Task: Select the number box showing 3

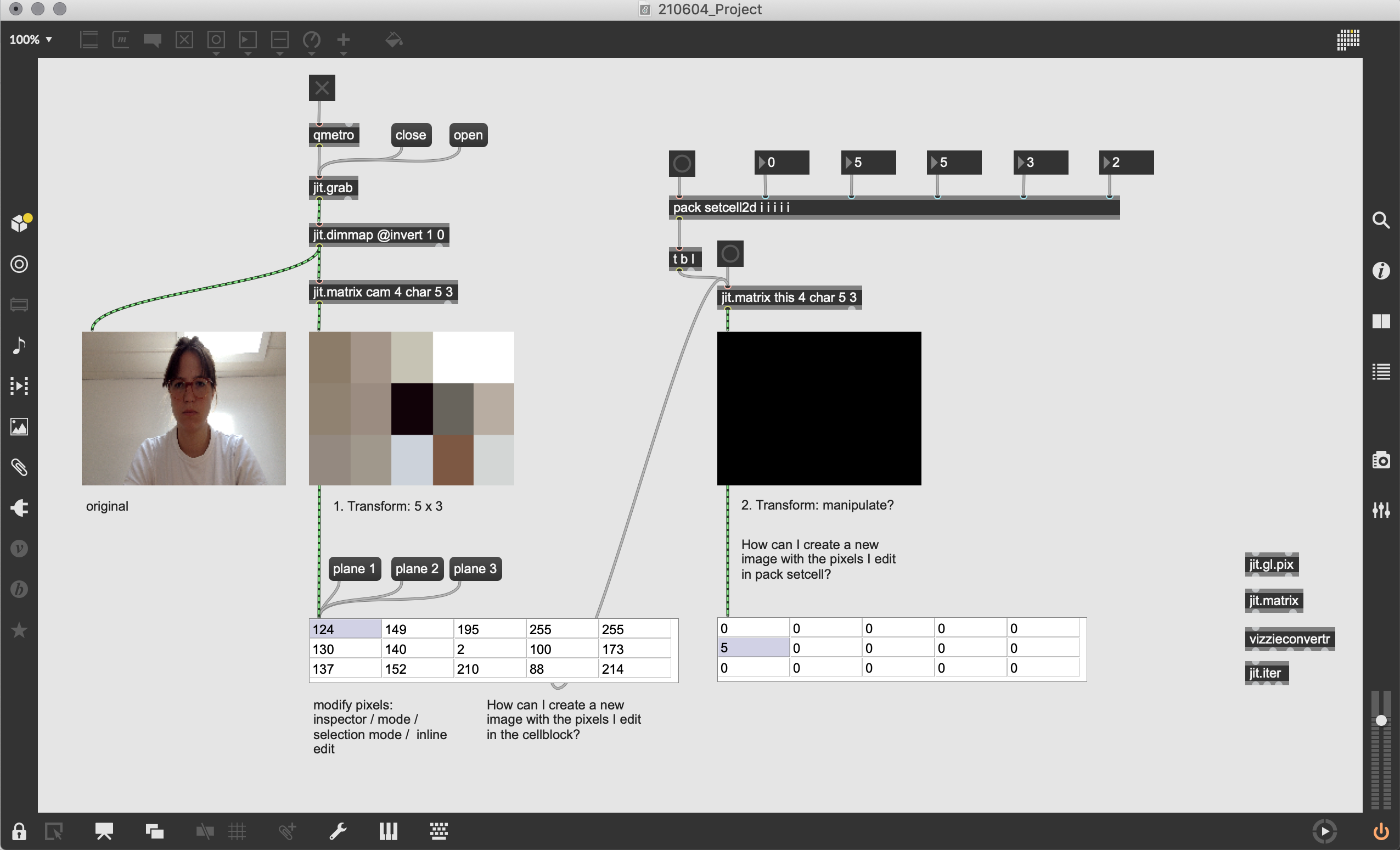Action: click(x=1041, y=163)
